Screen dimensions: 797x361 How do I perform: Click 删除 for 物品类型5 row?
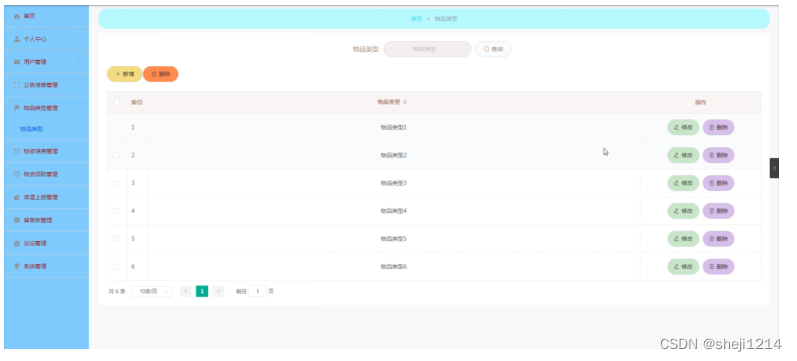(x=719, y=239)
